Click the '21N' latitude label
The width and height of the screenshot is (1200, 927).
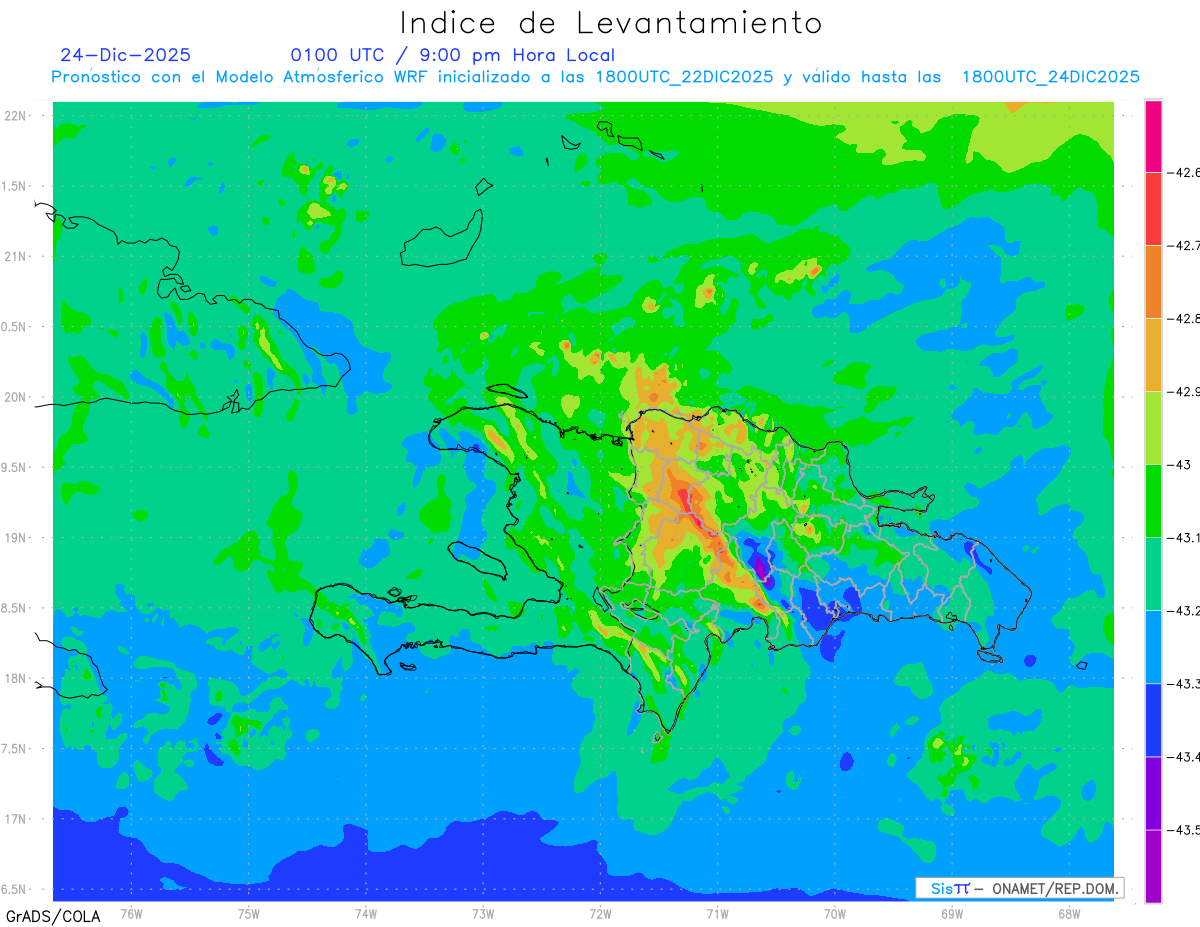tap(17, 256)
